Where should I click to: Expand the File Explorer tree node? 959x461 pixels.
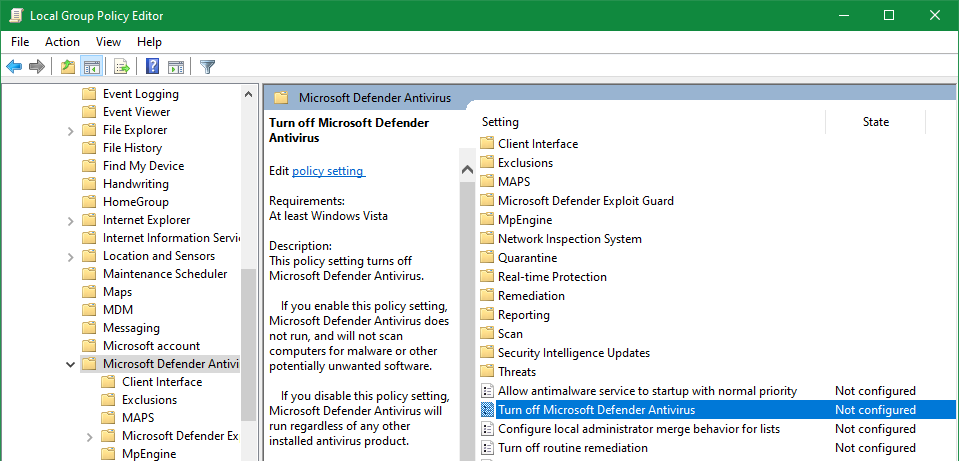tap(70, 130)
